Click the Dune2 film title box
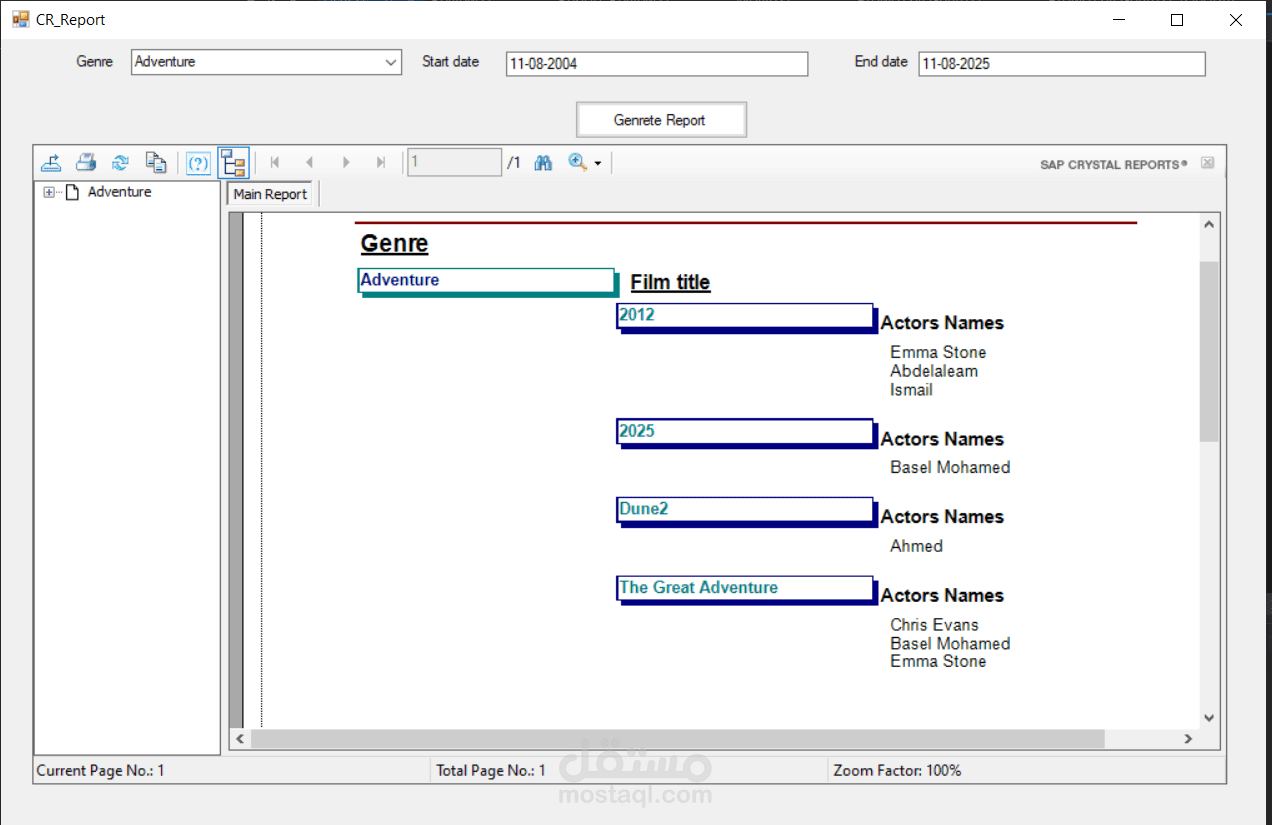 point(746,511)
